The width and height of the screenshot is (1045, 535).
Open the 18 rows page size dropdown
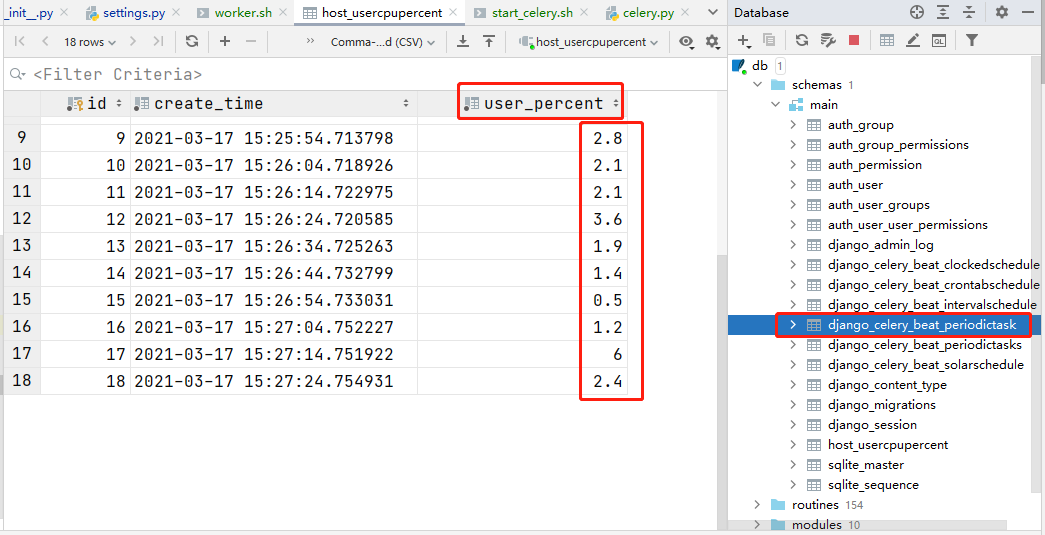click(x=89, y=42)
